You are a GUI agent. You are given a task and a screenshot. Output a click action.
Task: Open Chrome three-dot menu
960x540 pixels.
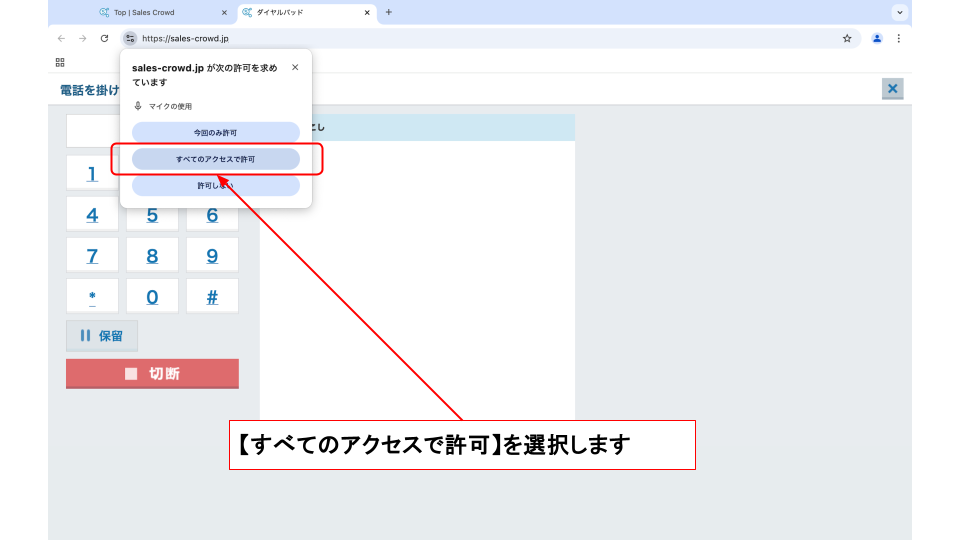tap(898, 38)
